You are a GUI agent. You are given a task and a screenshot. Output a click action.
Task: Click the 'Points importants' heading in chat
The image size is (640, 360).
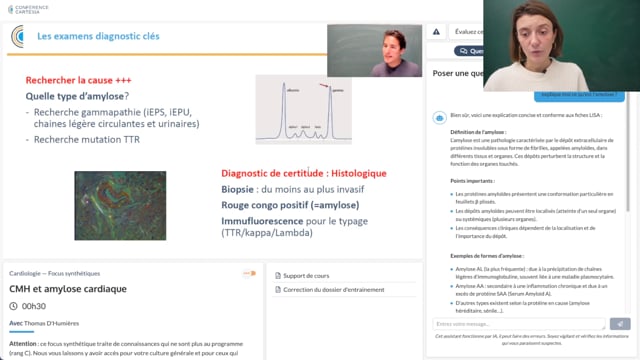[473, 181]
